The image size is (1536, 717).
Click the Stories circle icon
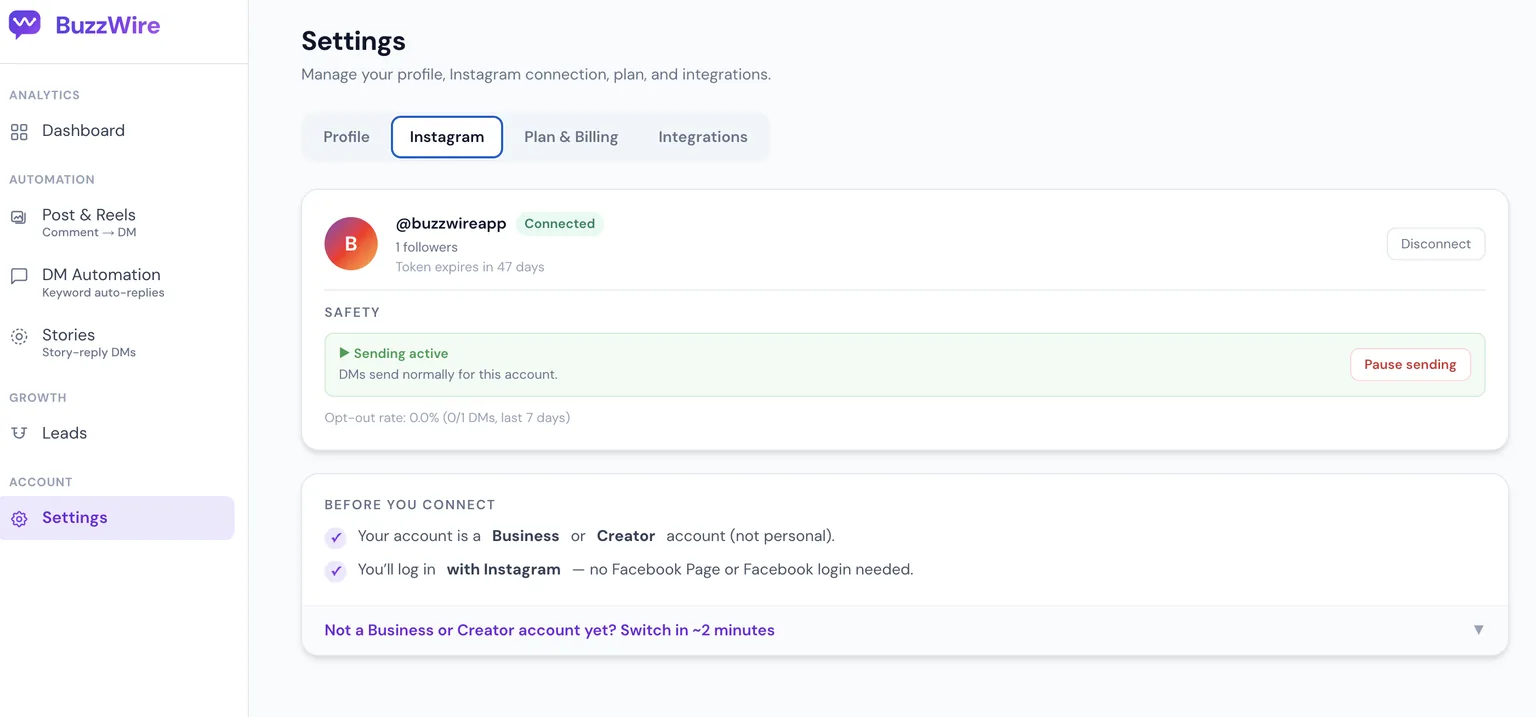[x=19, y=337]
